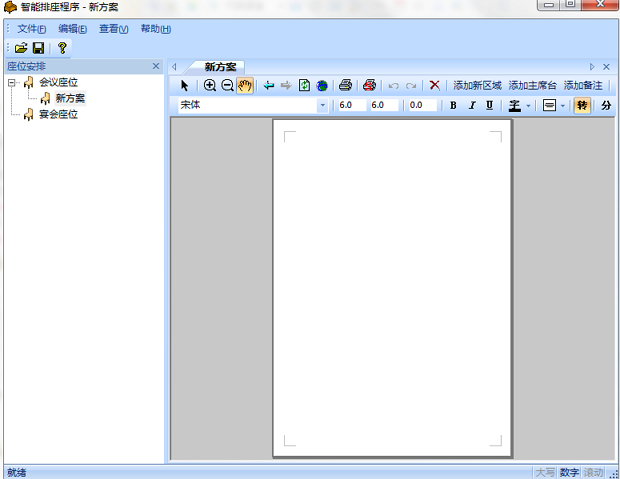This screenshot has width=620, height=479.
Task: Select 宴会座位 tree item
Action: [58, 115]
